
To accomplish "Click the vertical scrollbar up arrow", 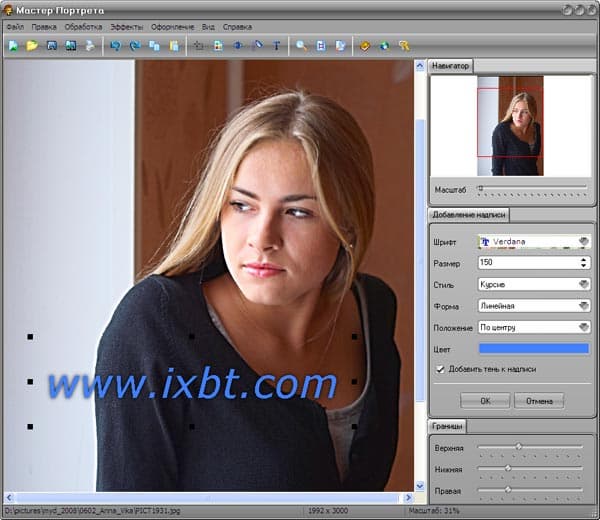I will [420, 66].
